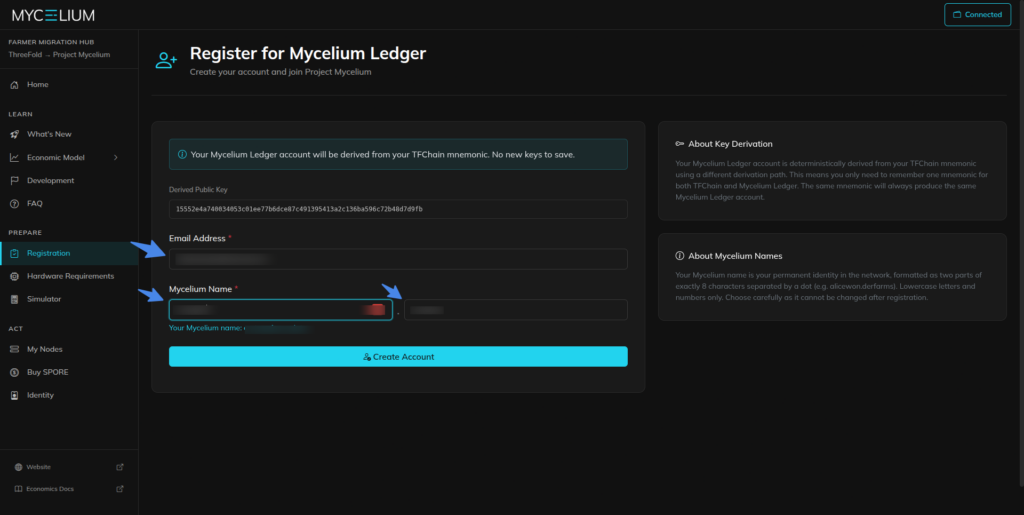Click the Connected wallet button
Viewport: 1024px width, 515px height.
977,15
